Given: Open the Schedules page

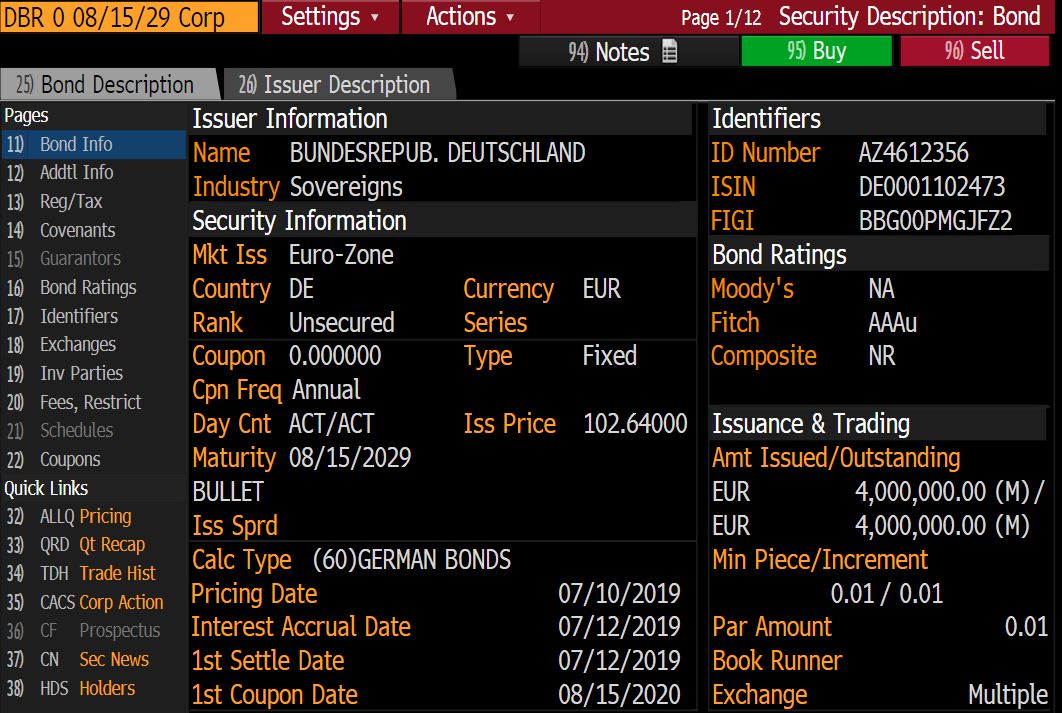Looking at the screenshot, I should 93,431.
